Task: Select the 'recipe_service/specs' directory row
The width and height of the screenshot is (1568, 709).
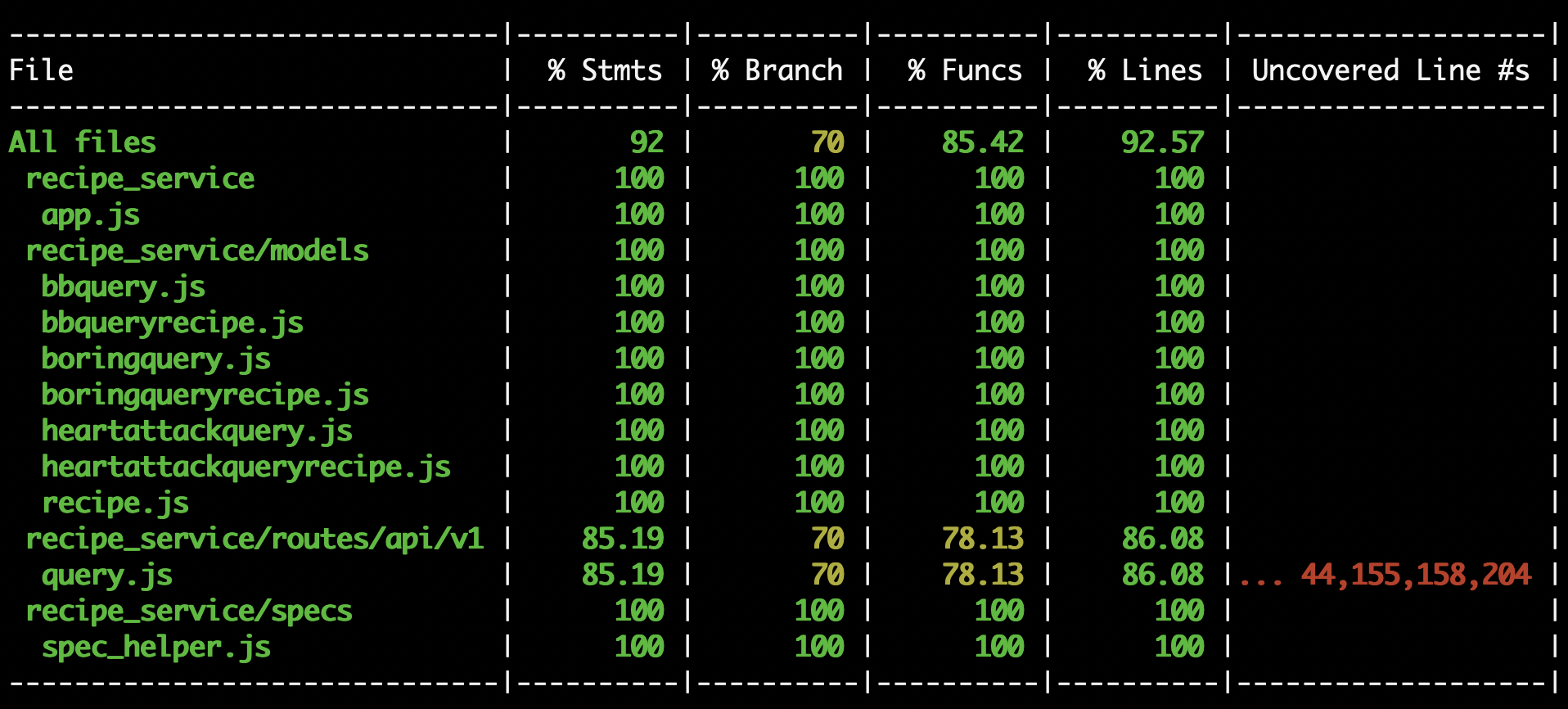Action: click(x=189, y=611)
